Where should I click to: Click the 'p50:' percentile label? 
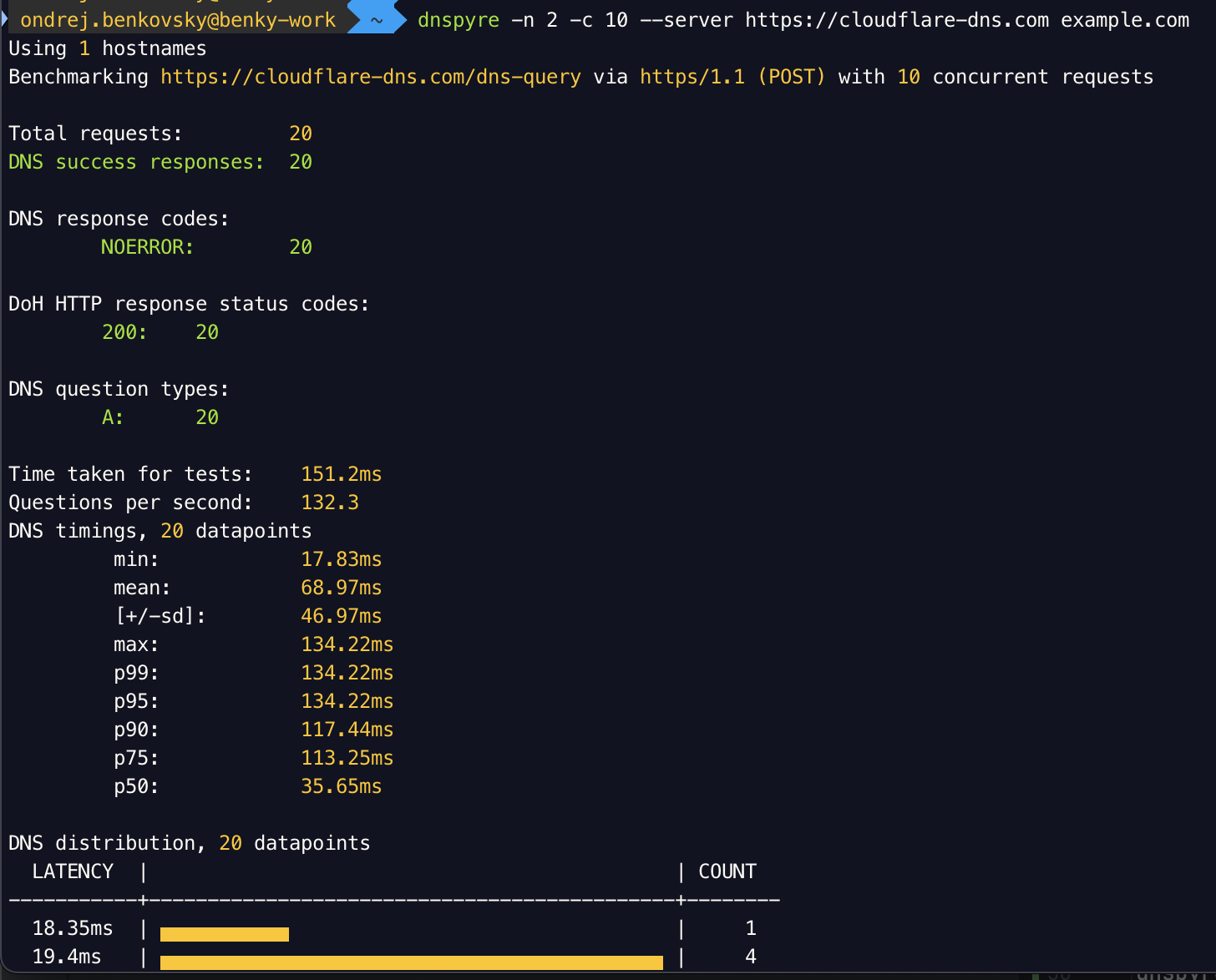click(136, 786)
